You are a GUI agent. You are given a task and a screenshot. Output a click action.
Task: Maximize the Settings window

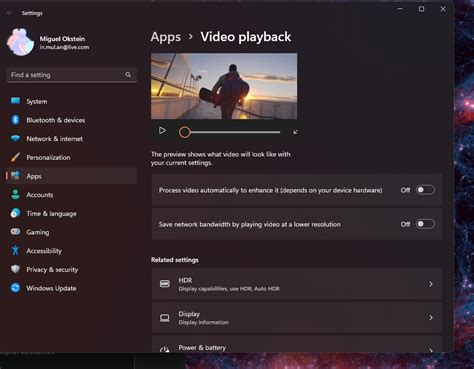[x=421, y=9]
